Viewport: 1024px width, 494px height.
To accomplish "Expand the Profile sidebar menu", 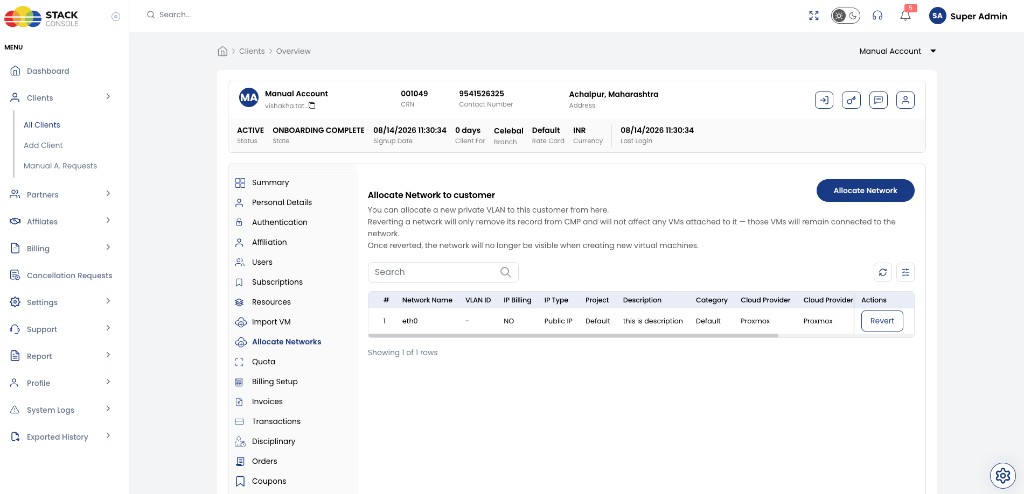I will tap(60, 382).
